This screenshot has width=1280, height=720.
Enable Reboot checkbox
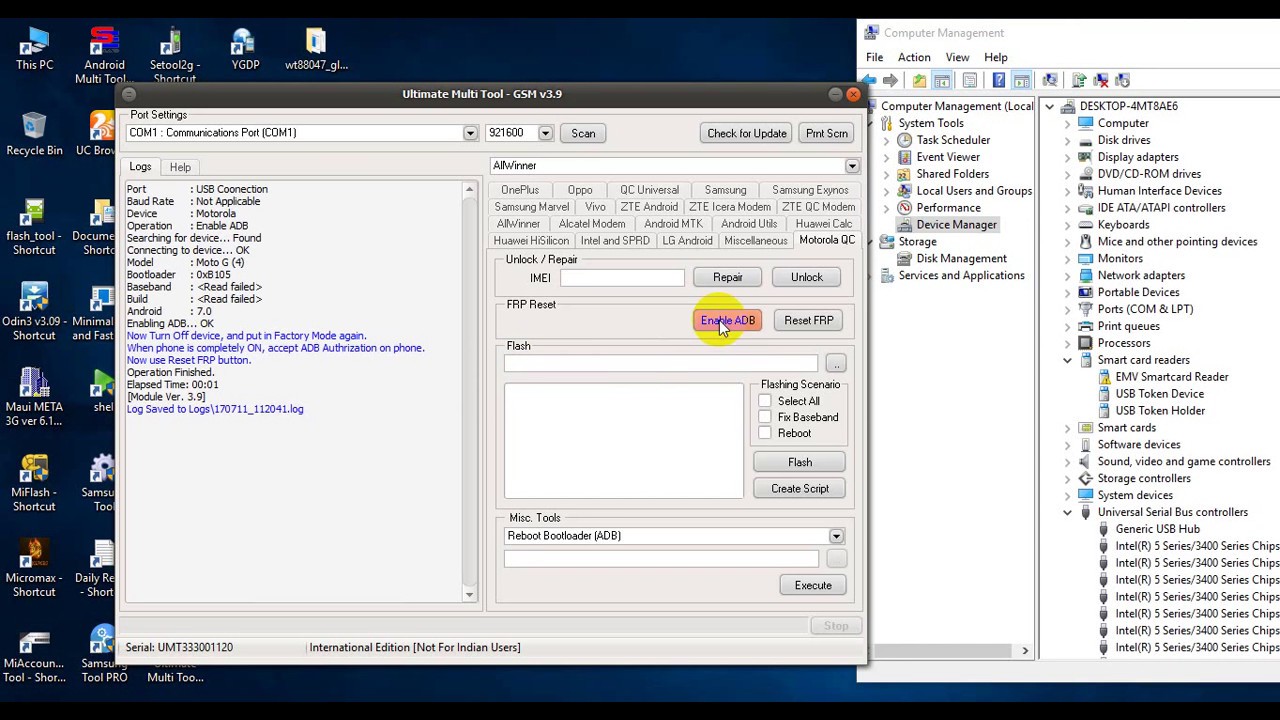tap(765, 433)
